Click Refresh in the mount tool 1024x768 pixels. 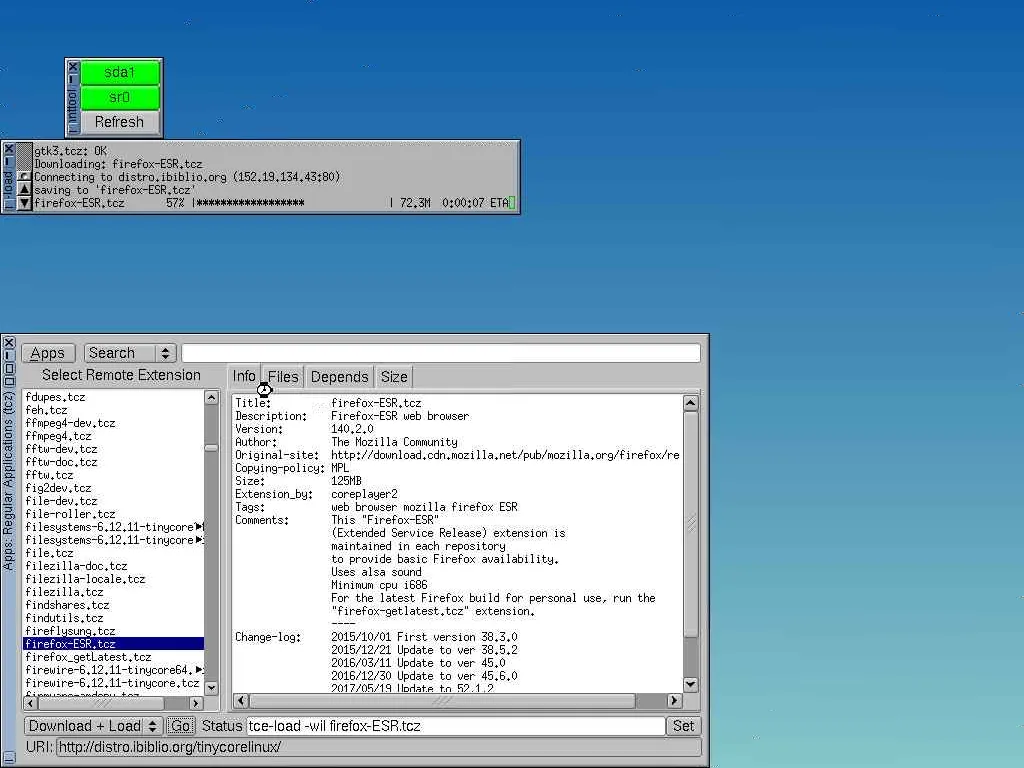[x=120, y=122]
